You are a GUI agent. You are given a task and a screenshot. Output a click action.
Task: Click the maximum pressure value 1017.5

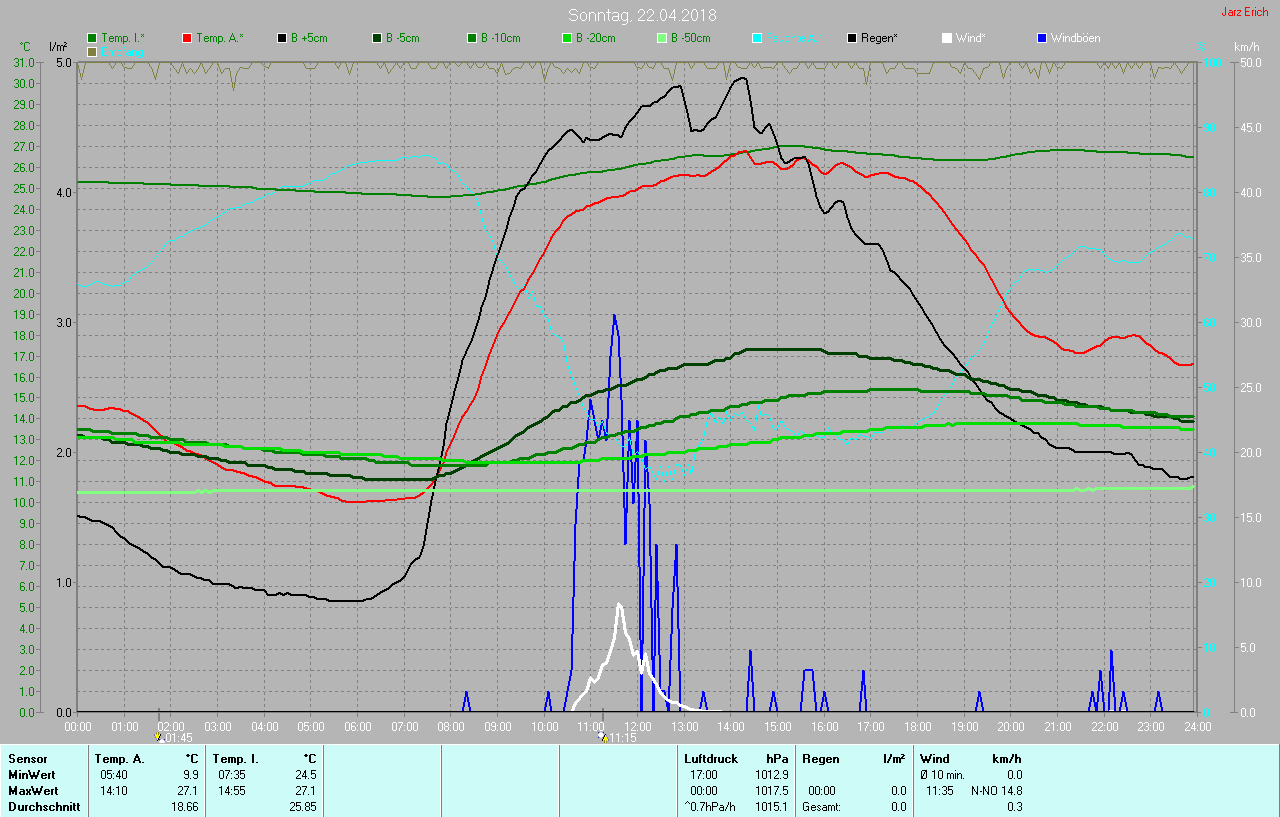click(773, 791)
